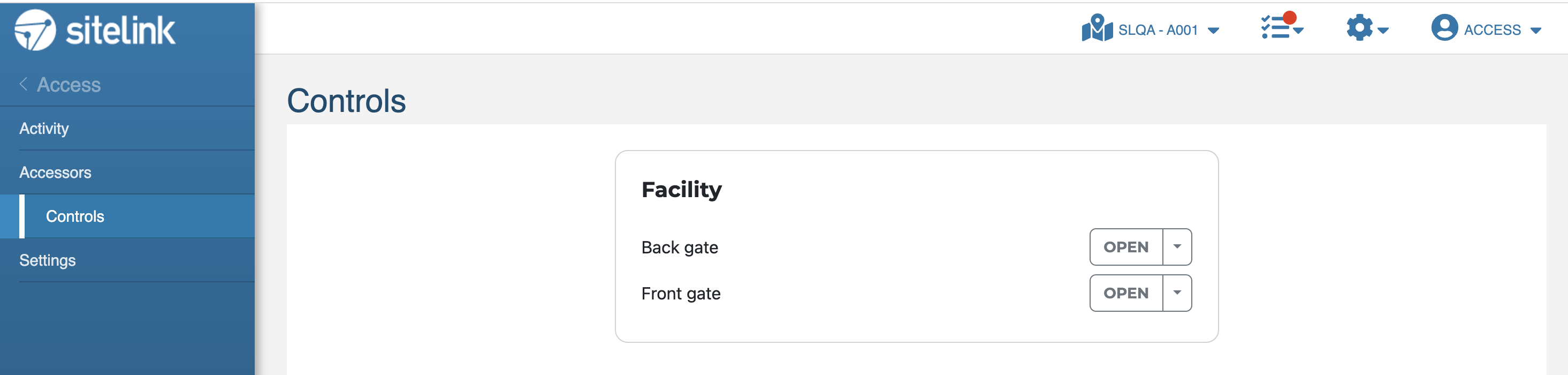
Task: Open Settings in the sidebar
Action: [x=127, y=260]
